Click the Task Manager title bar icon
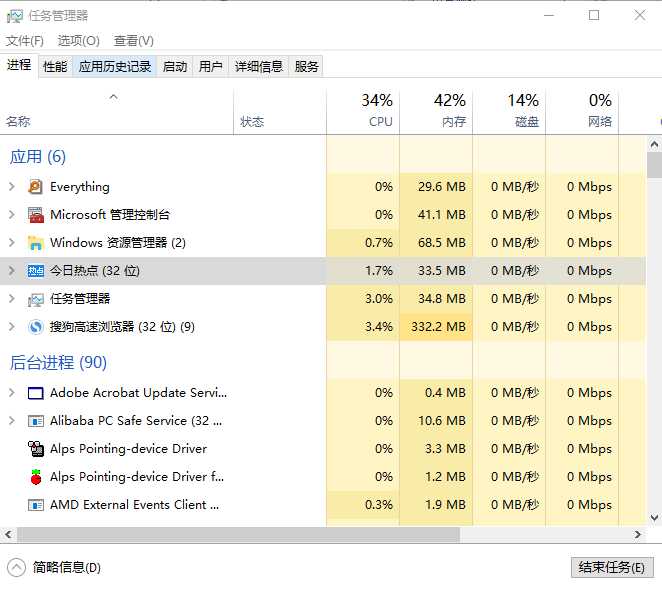Image resolution: width=662 pixels, height=592 pixels. point(14,16)
